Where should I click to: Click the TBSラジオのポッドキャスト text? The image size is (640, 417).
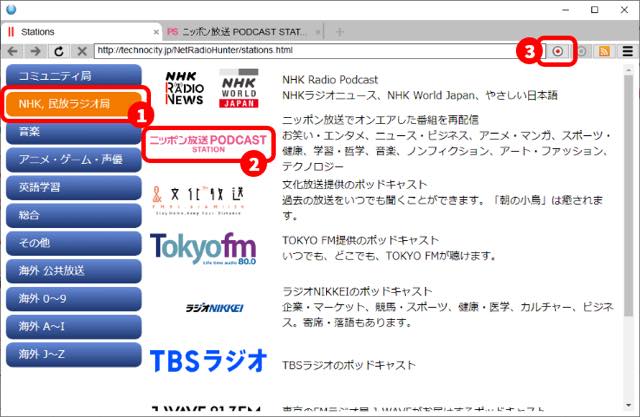pyautogui.click(x=349, y=365)
